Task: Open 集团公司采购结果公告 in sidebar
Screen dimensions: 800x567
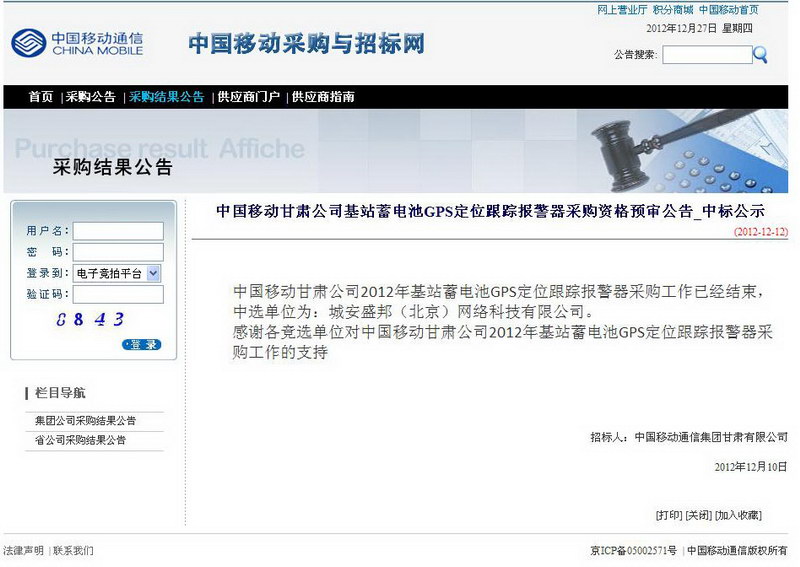Action: tap(85, 421)
